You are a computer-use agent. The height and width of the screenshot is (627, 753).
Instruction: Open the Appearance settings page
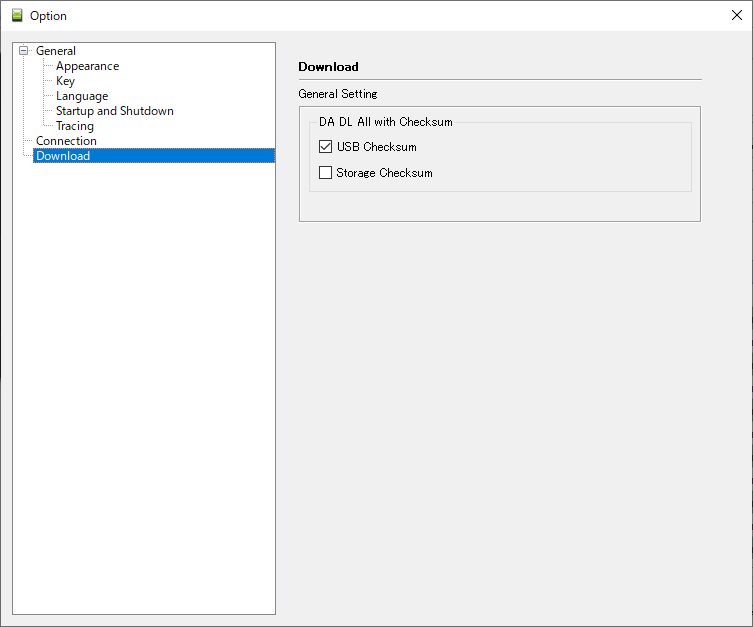[87, 66]
